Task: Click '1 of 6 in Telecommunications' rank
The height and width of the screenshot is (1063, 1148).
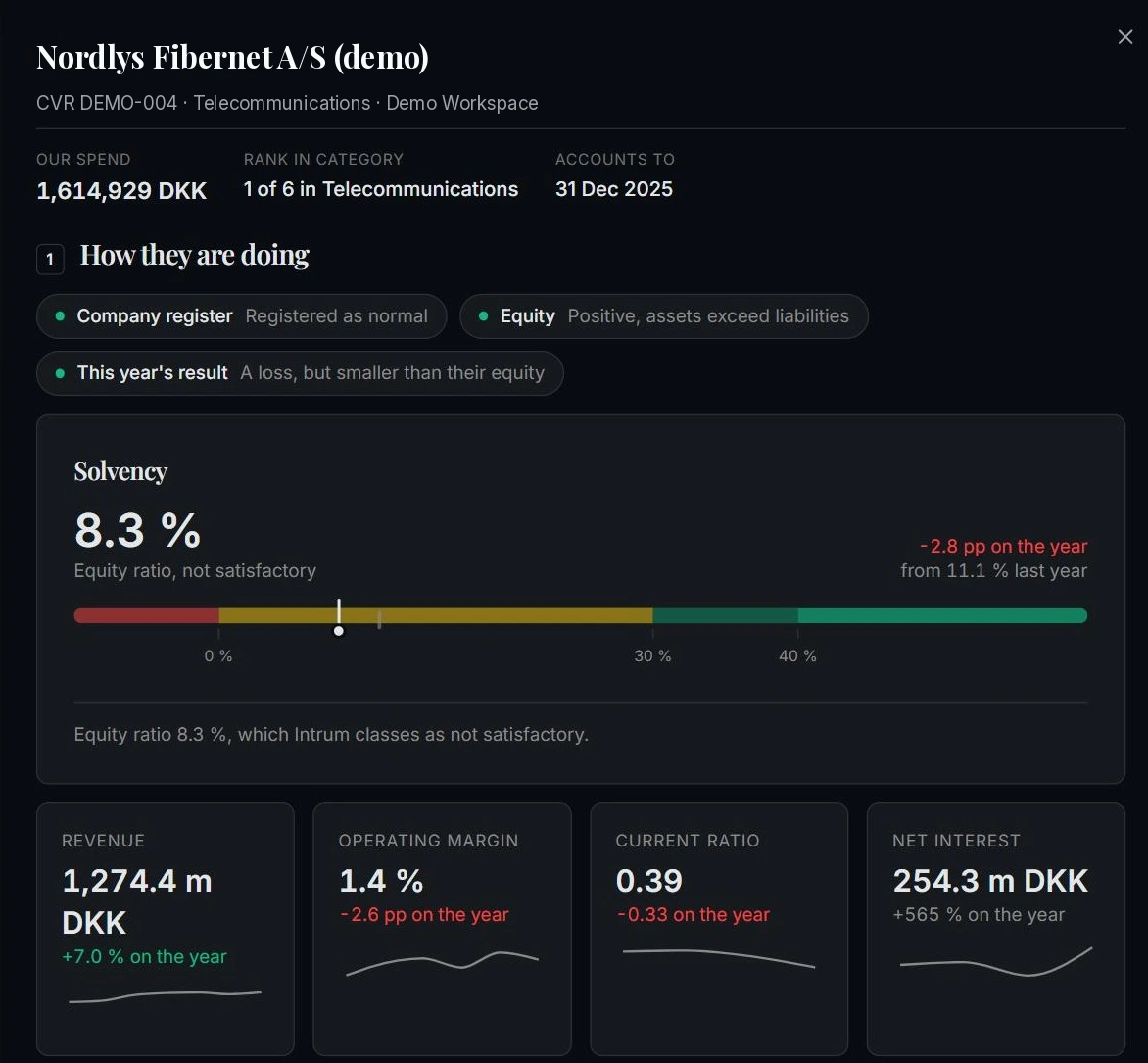Action: coord(381,189)
